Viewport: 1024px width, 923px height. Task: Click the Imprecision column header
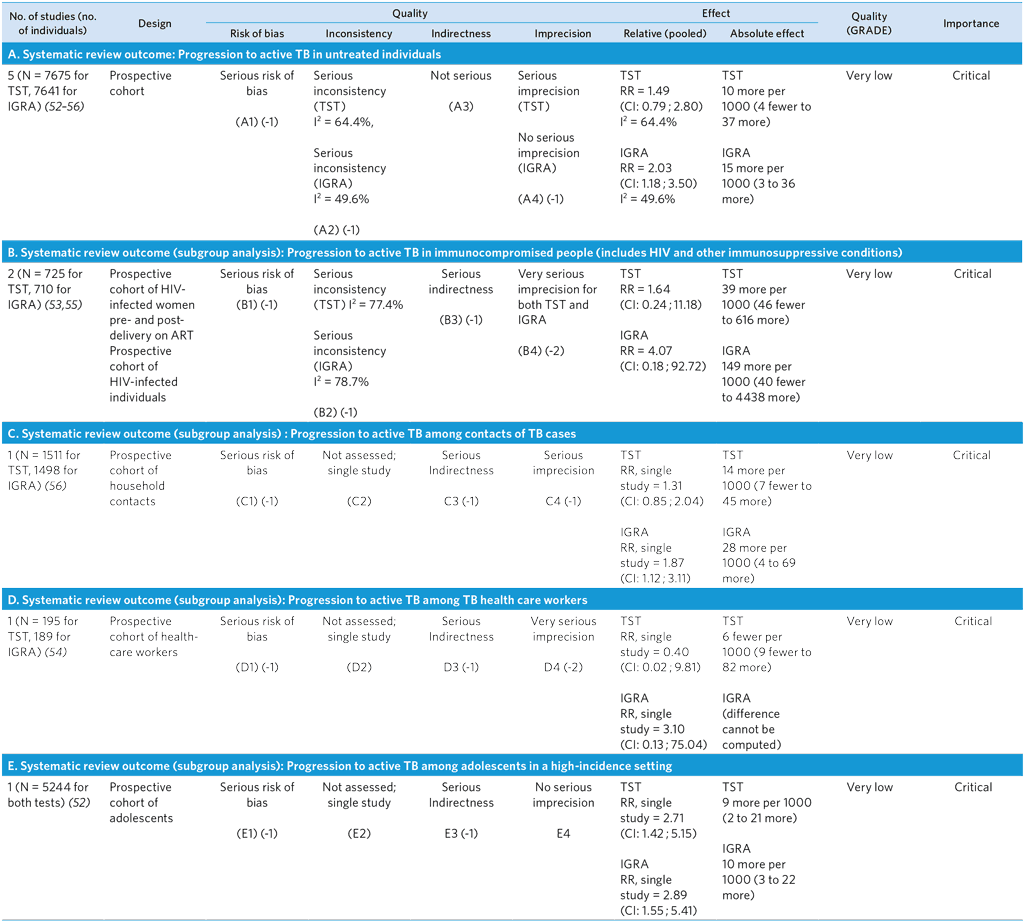563,33
